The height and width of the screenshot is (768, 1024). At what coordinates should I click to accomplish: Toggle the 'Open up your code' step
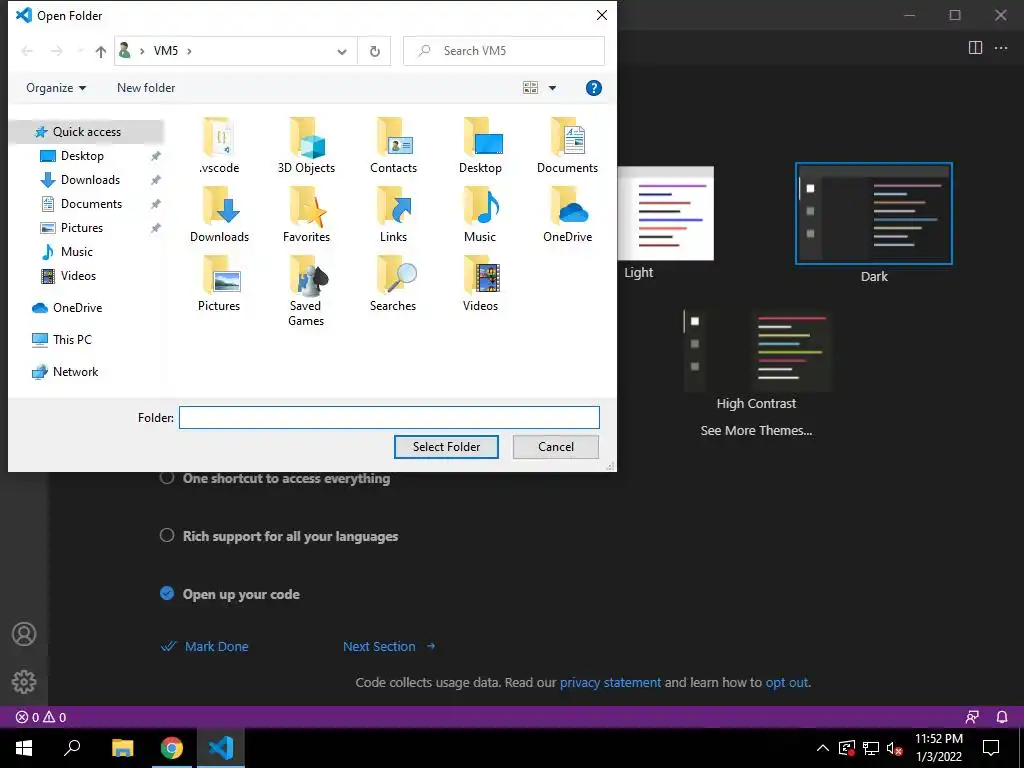[x=167, y=594]
